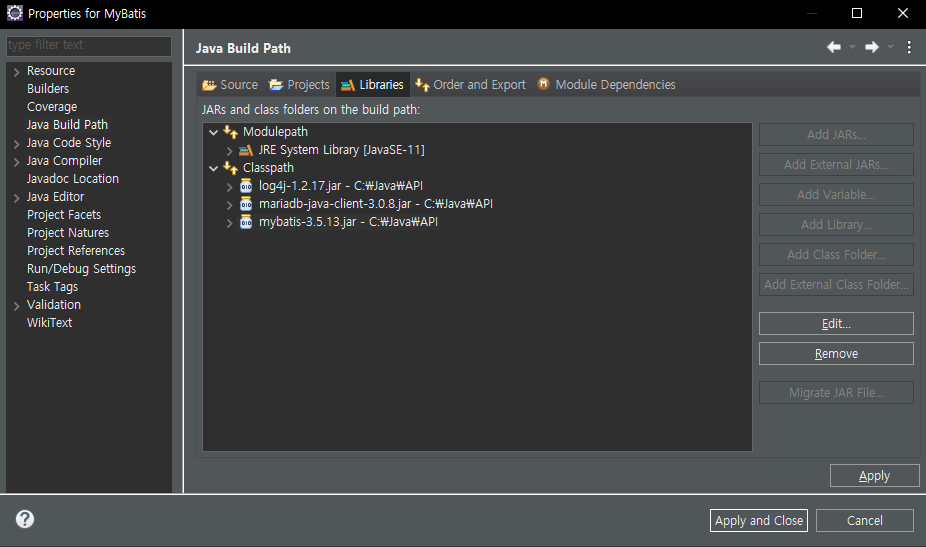Screen dimensions: 926x547
Task: Click the mybatis jar file icon
Action: pos(246,222)
